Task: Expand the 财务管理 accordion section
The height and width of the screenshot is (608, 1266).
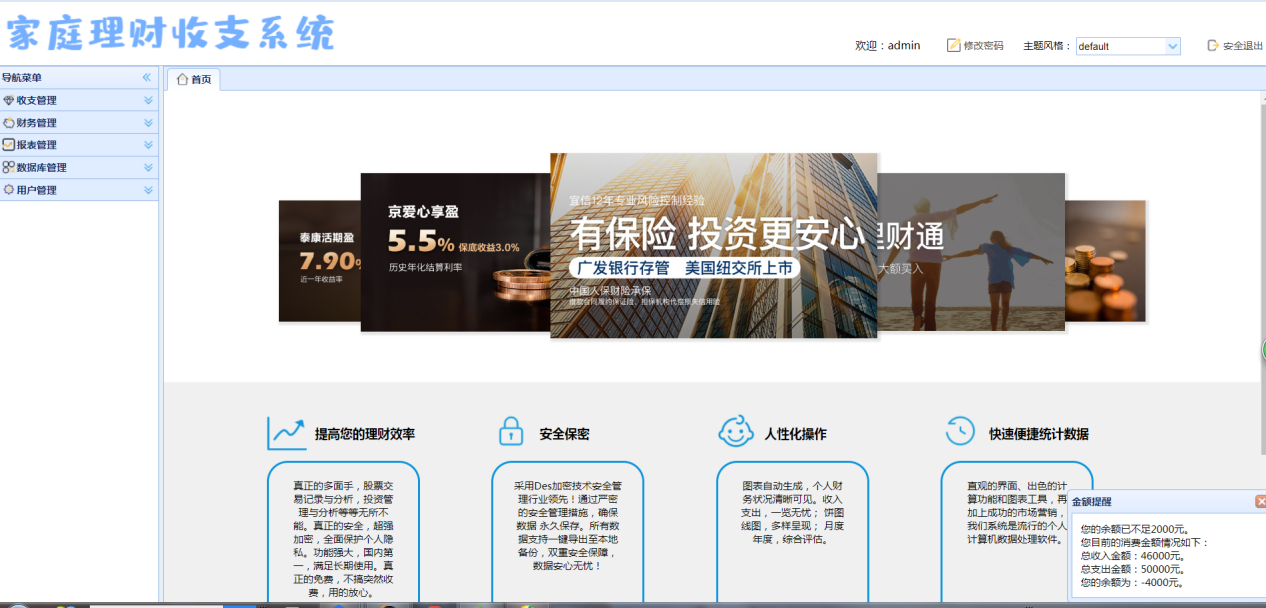Action: pos(148,122)
